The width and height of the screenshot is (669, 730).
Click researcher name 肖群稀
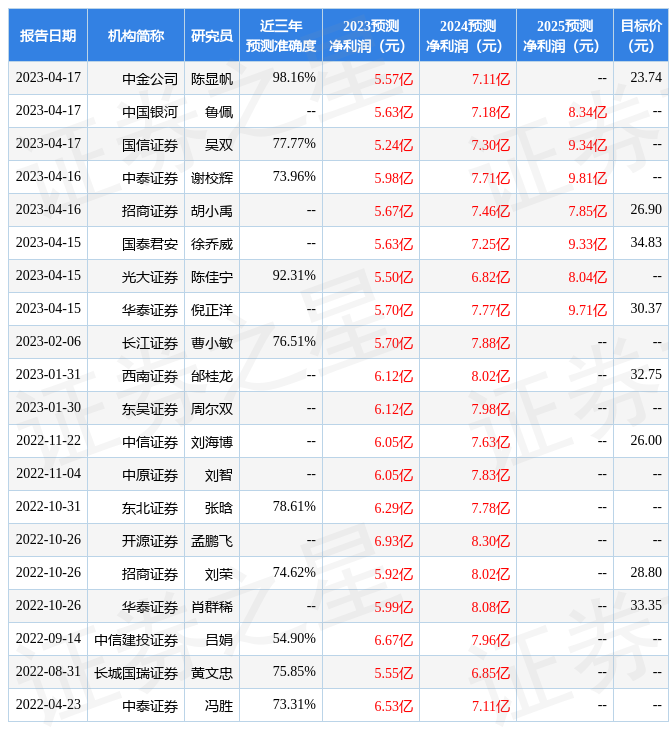212,608
